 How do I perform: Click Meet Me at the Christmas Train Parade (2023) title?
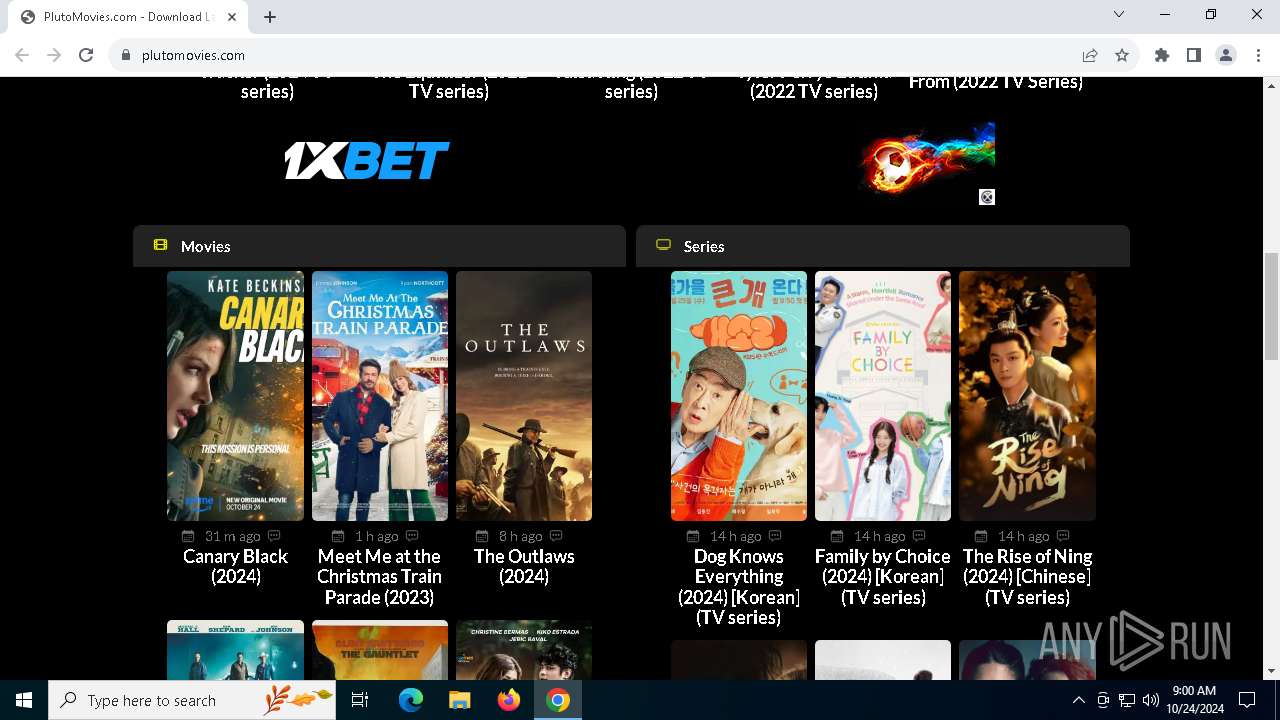coord(380,576)
